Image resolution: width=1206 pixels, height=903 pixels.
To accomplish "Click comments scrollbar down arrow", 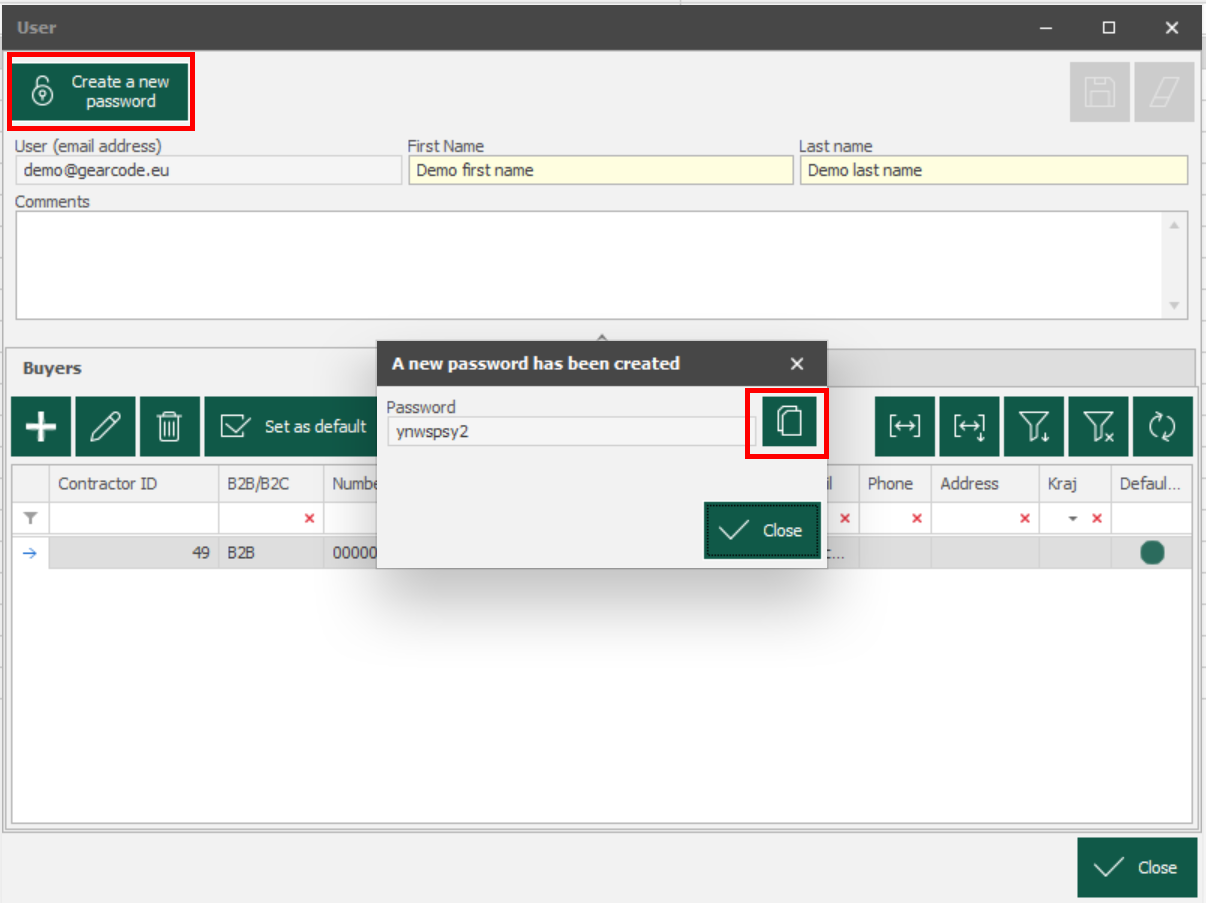I will pos(1175,306).
